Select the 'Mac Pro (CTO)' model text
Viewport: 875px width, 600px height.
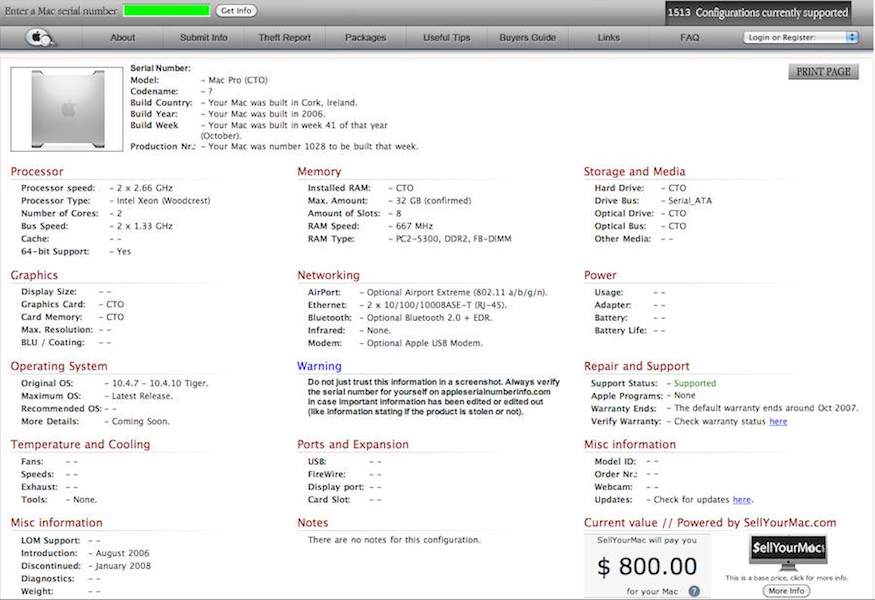point(238,80)
